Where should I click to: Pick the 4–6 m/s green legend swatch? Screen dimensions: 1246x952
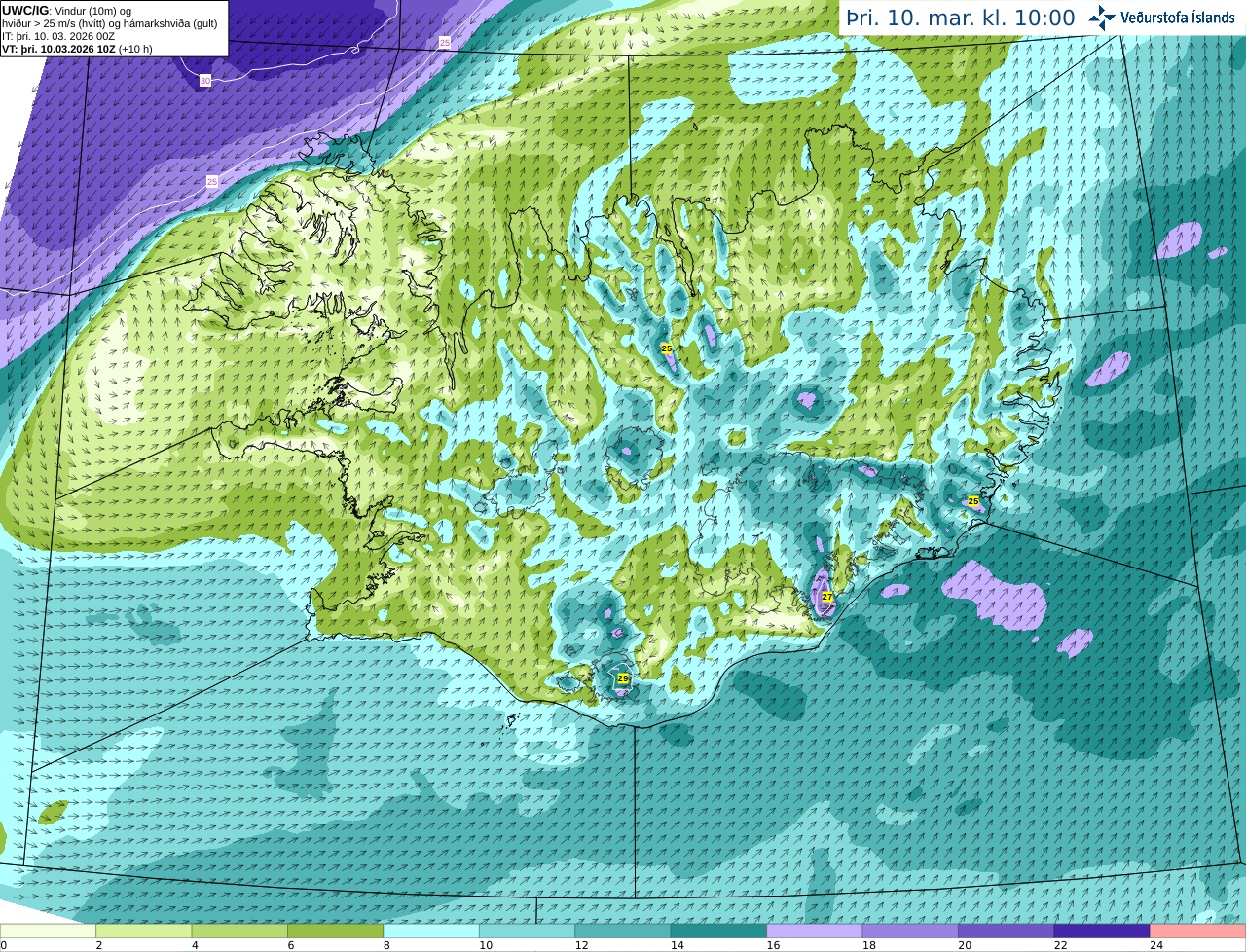coord(239,932)
